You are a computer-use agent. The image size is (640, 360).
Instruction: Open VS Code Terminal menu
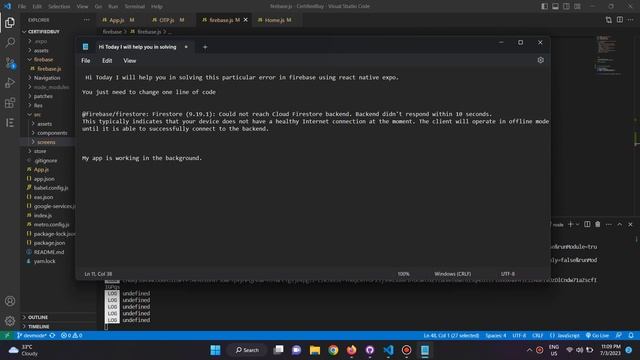135,7
